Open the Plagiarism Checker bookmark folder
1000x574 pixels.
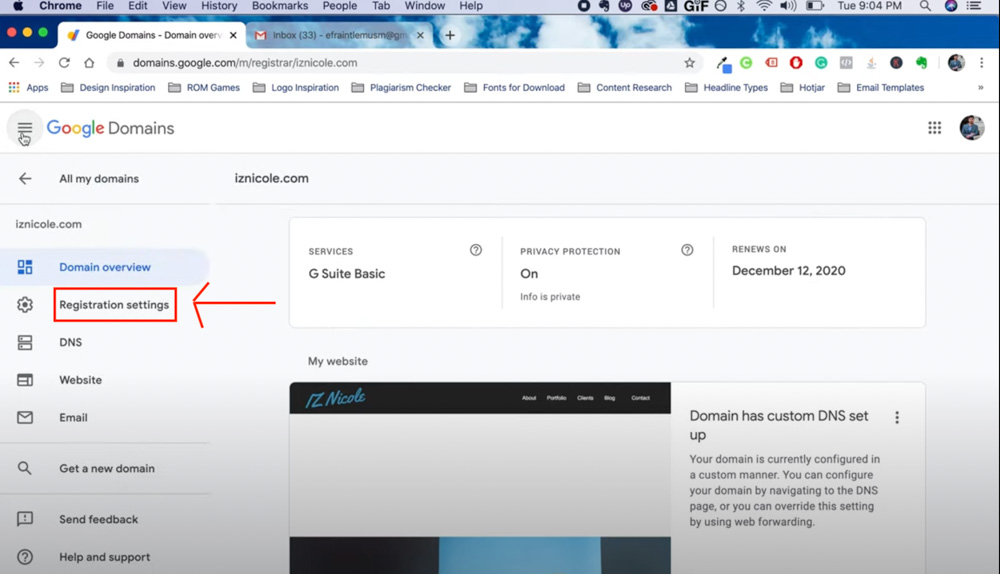click(x=401, y=87)
